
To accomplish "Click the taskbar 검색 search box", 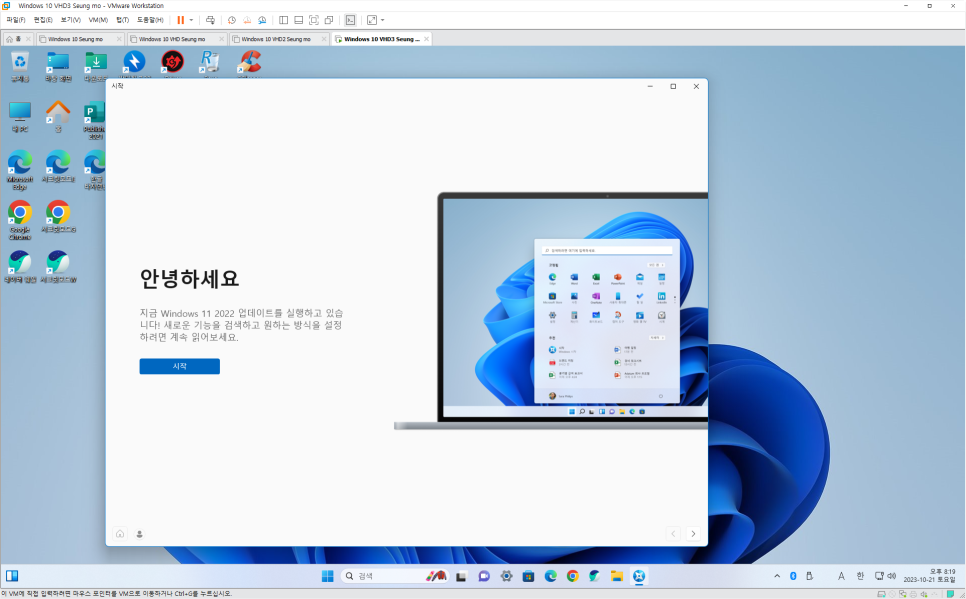I will [x=394, y=576].
